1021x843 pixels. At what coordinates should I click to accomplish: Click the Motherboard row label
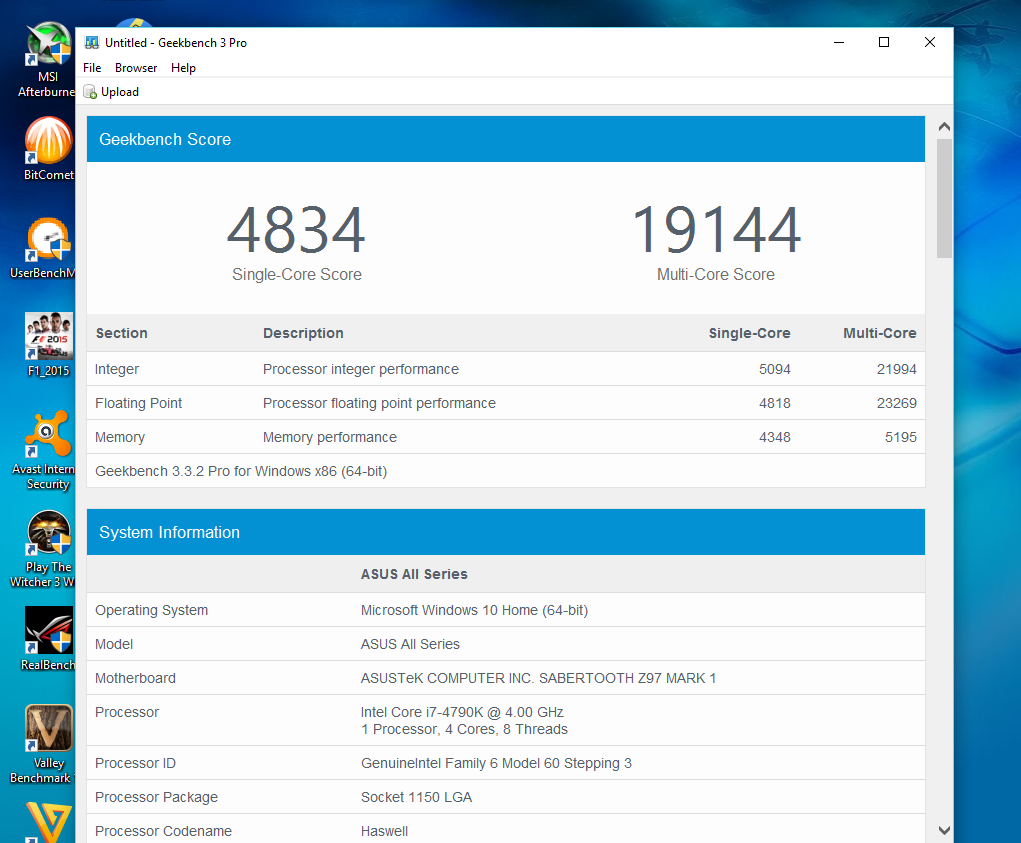[135, 678]
